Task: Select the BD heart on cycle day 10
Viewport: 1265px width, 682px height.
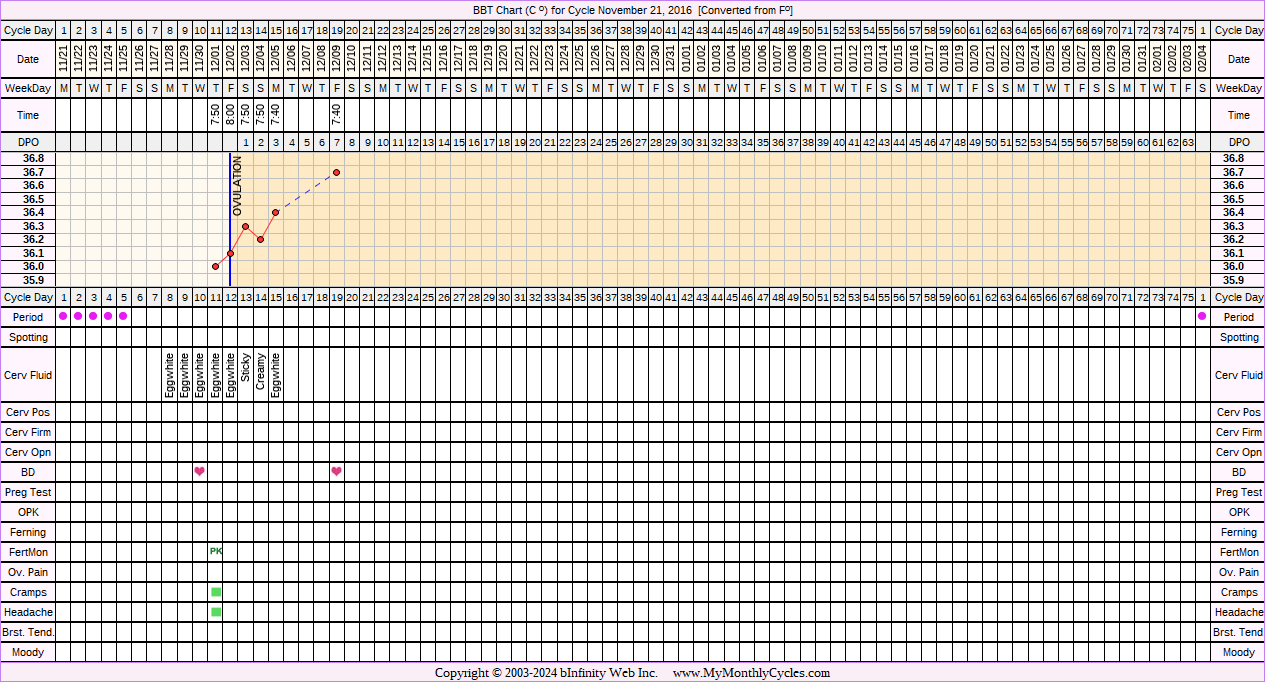Action: click(x=200, y=472)
